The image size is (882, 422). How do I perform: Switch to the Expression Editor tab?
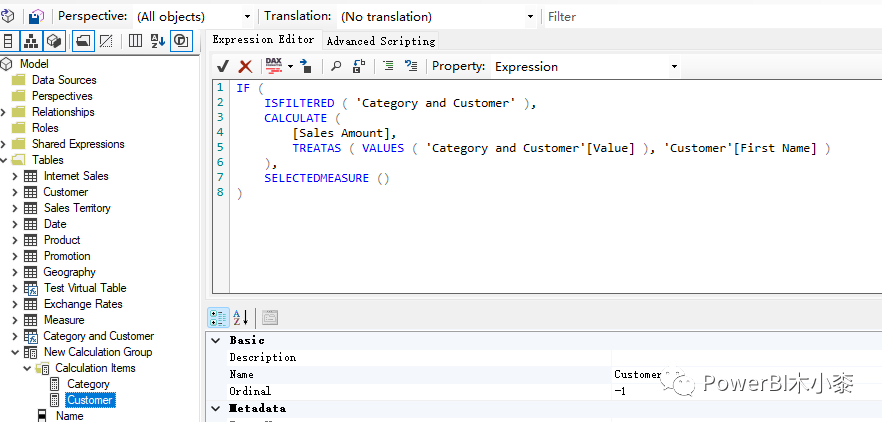263,39
